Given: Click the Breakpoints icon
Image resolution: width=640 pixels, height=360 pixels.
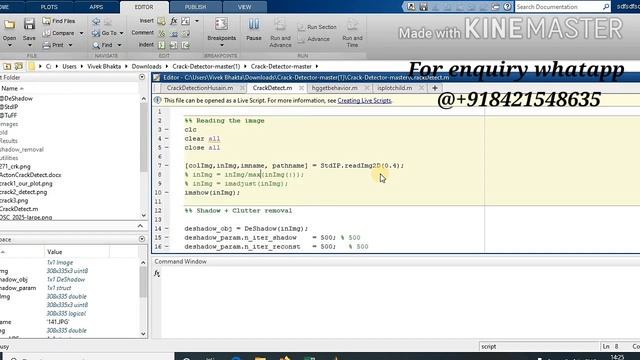Looking at the screenshot, I should point(221,24).
